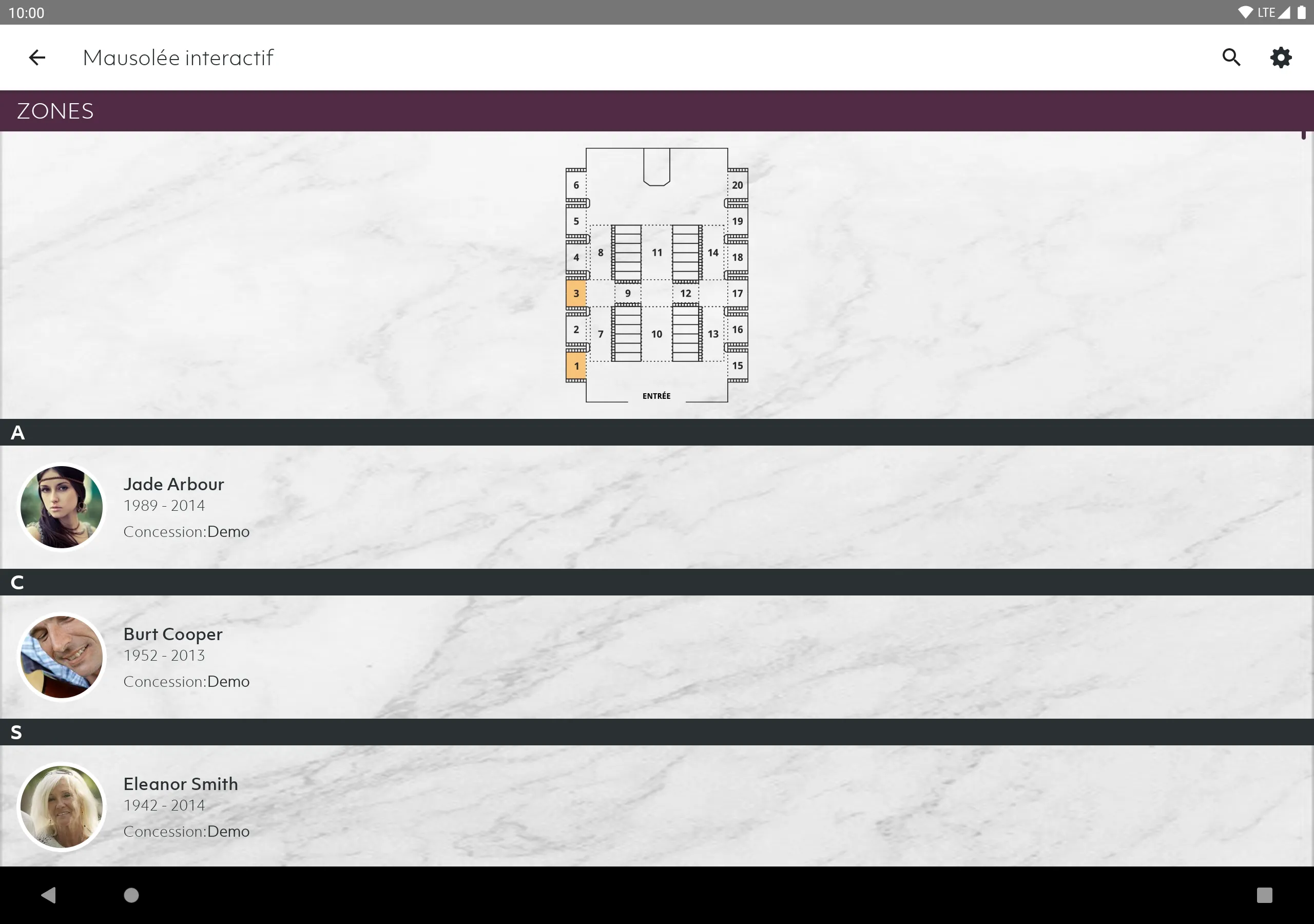
Task: Click the back arrow to navigate
Action: 36,56
